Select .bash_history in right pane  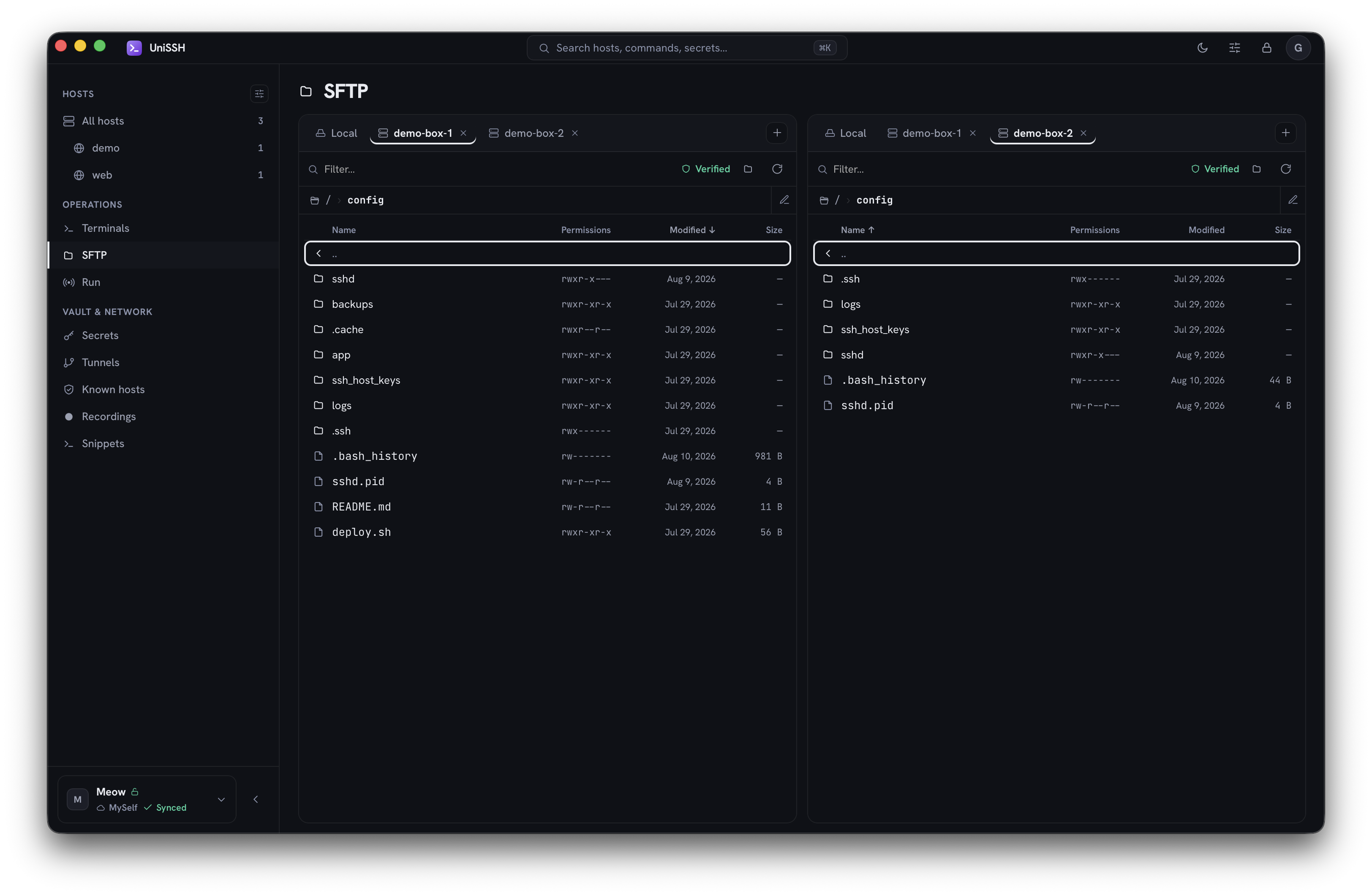point(1056,380)
